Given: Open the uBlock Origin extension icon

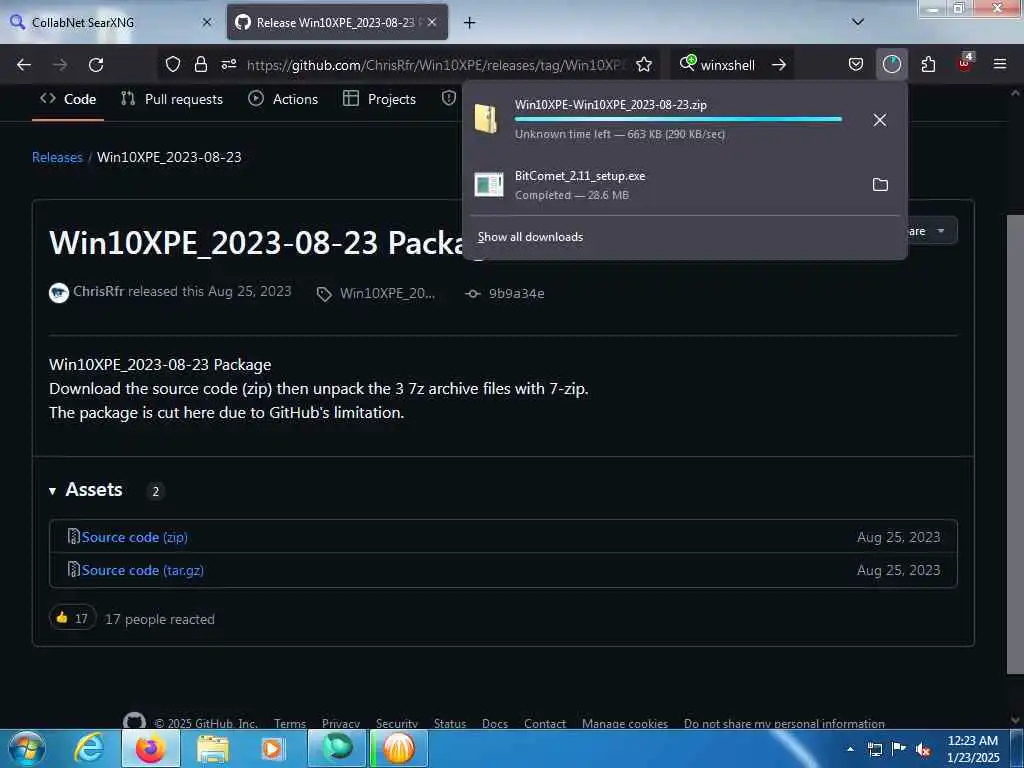Looking at the screenshot, I should point(965,63).
